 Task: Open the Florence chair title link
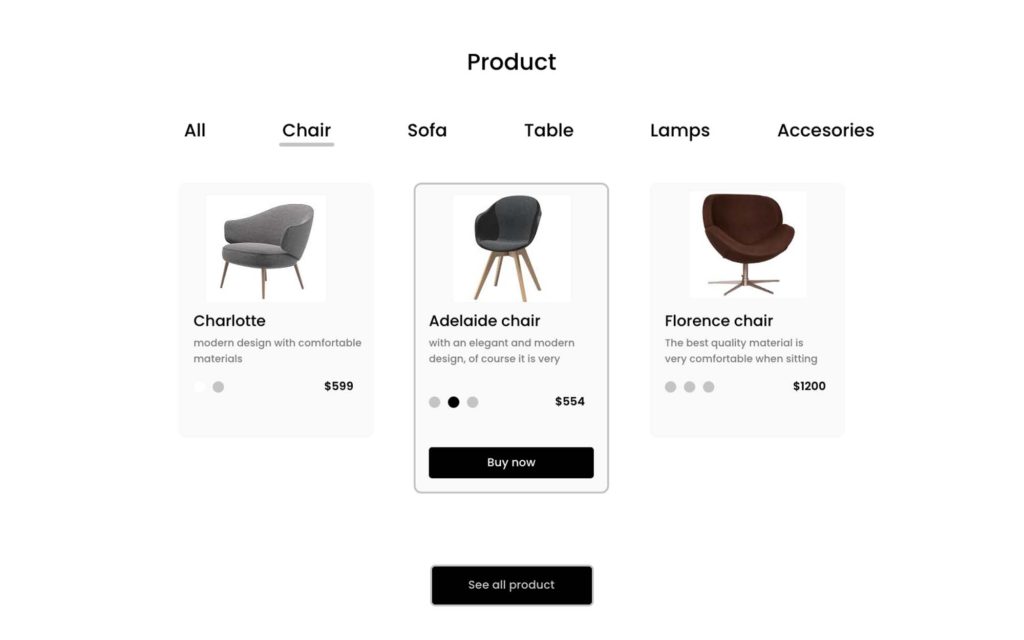tap(718, 321)
